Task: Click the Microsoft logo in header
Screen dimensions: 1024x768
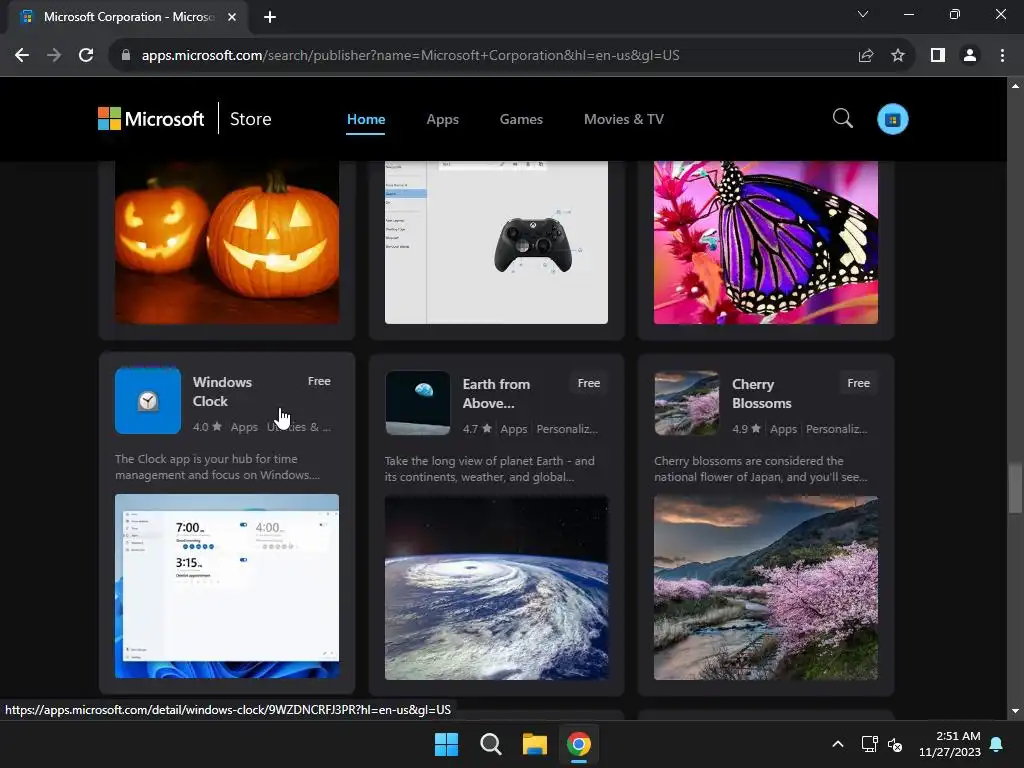Action: [x=151, y=119]
